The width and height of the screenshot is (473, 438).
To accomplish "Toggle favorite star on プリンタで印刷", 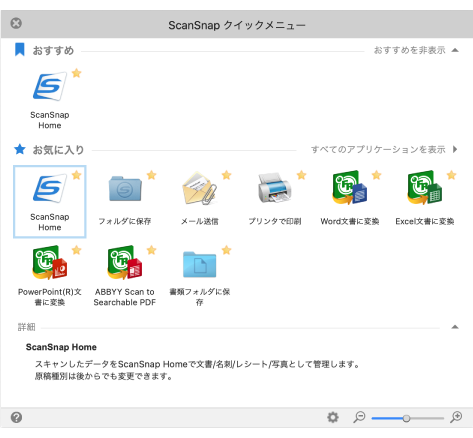I will pos(302,175).
